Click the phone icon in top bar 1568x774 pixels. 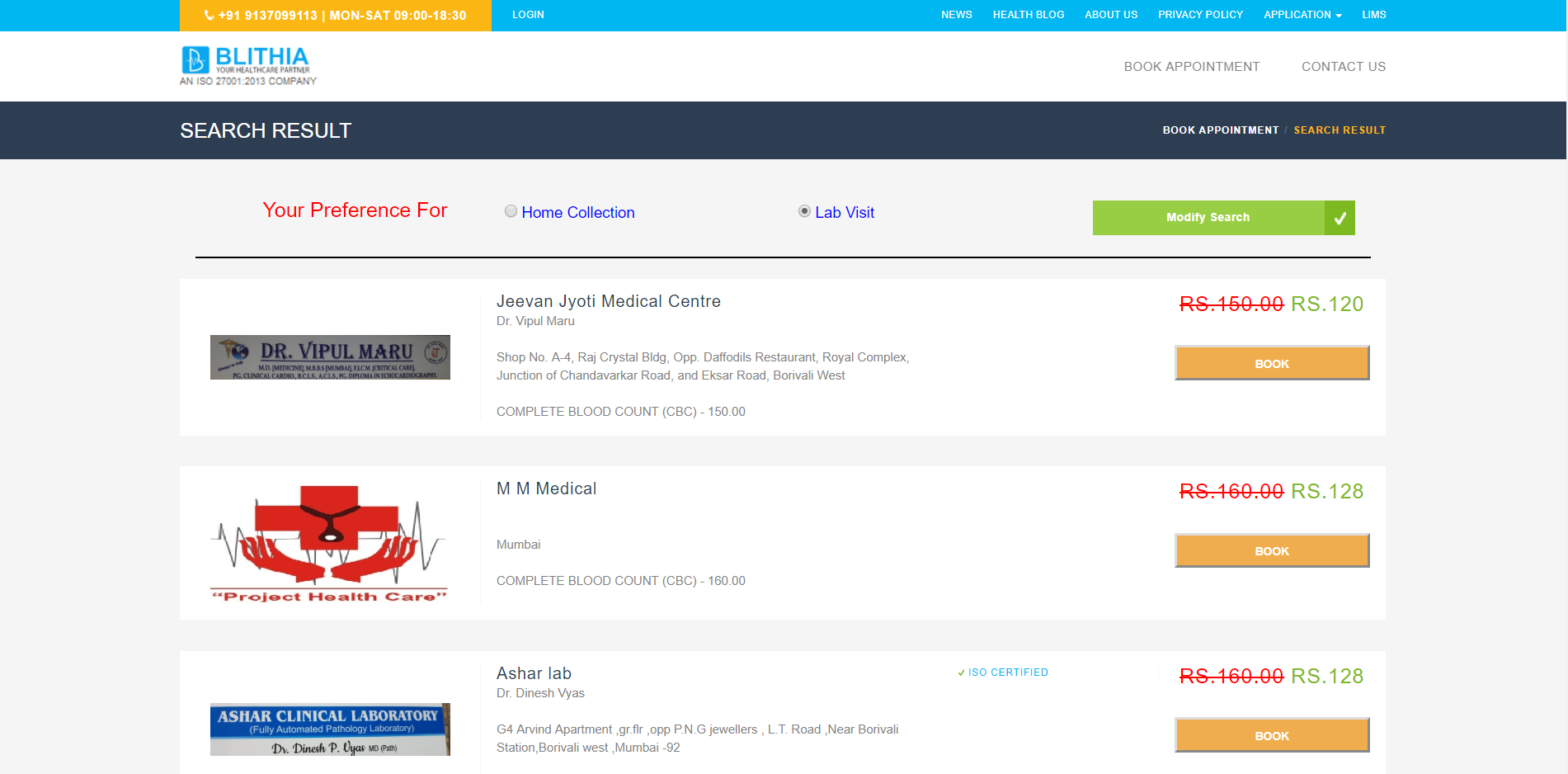click(x=209, y=15)
